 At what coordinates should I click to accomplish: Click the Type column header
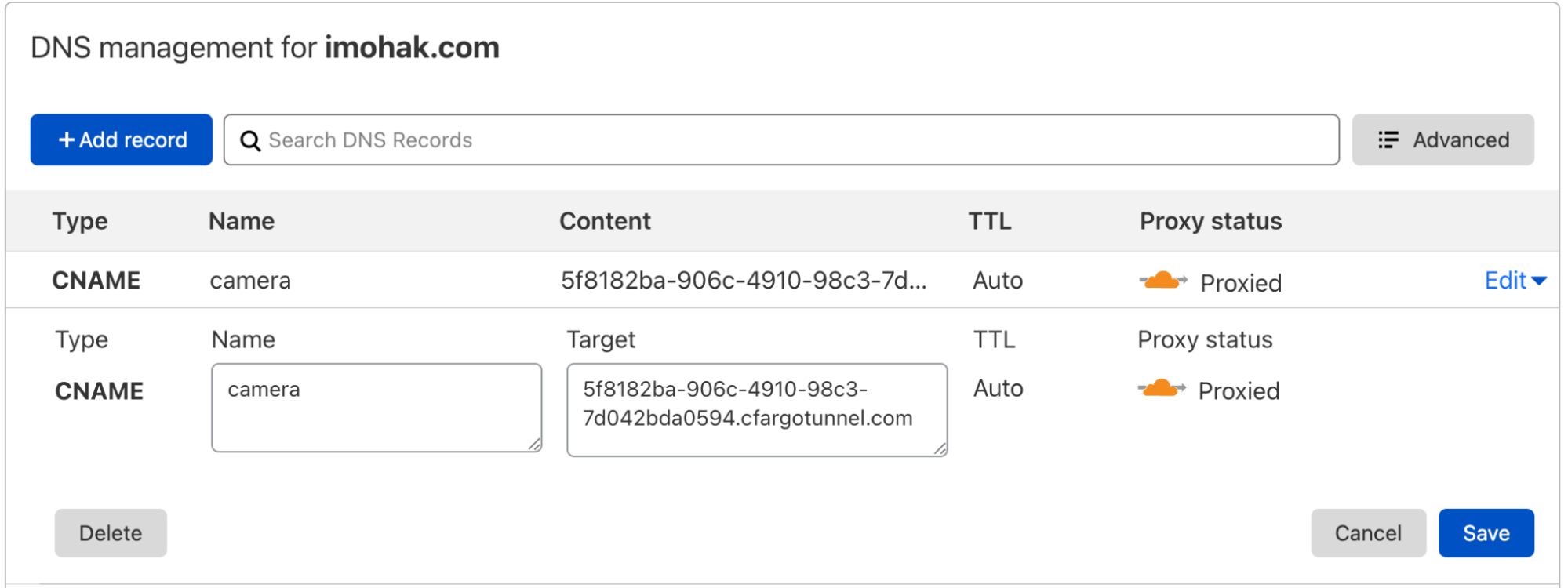(80, 222)
